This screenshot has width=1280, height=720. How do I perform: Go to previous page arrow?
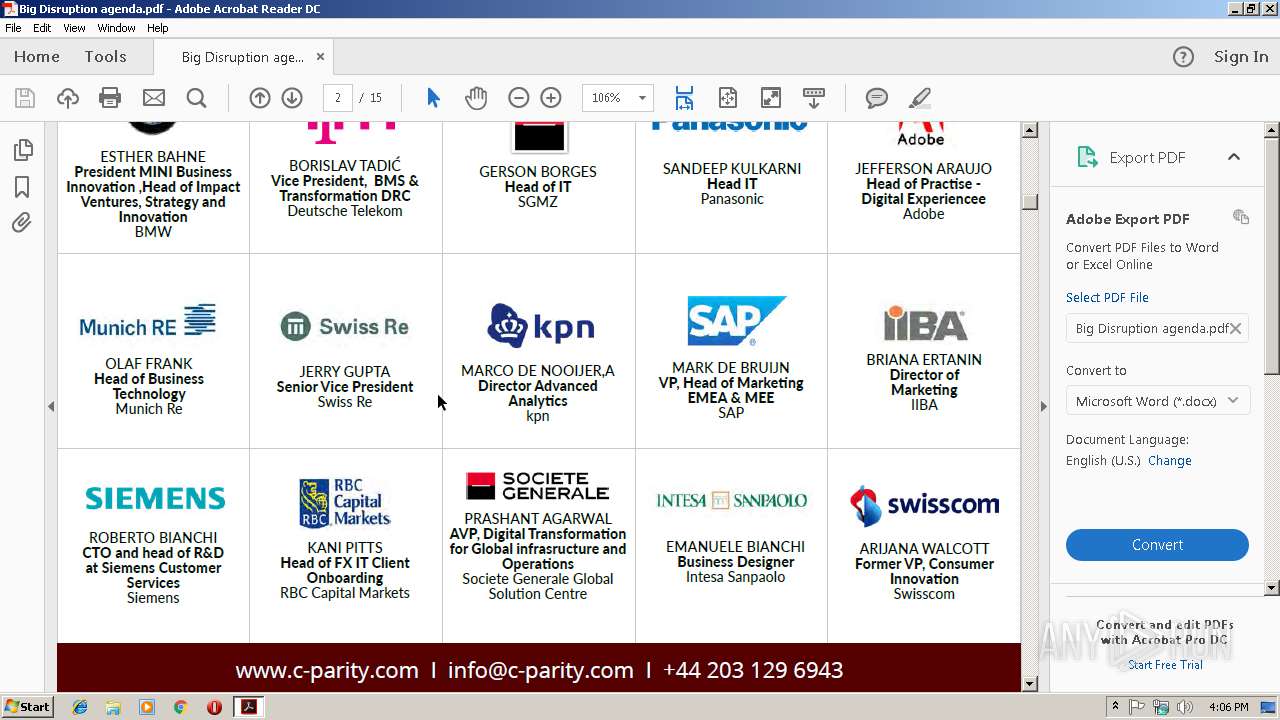point(260,98)
